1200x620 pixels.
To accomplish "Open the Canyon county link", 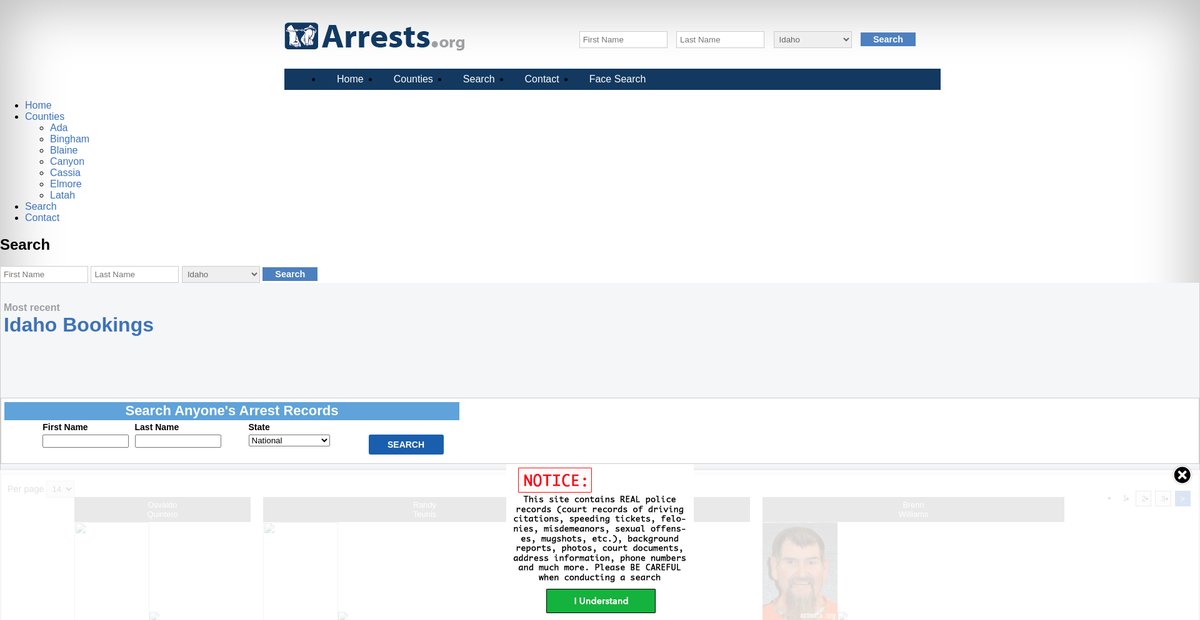I will [67, 162].
